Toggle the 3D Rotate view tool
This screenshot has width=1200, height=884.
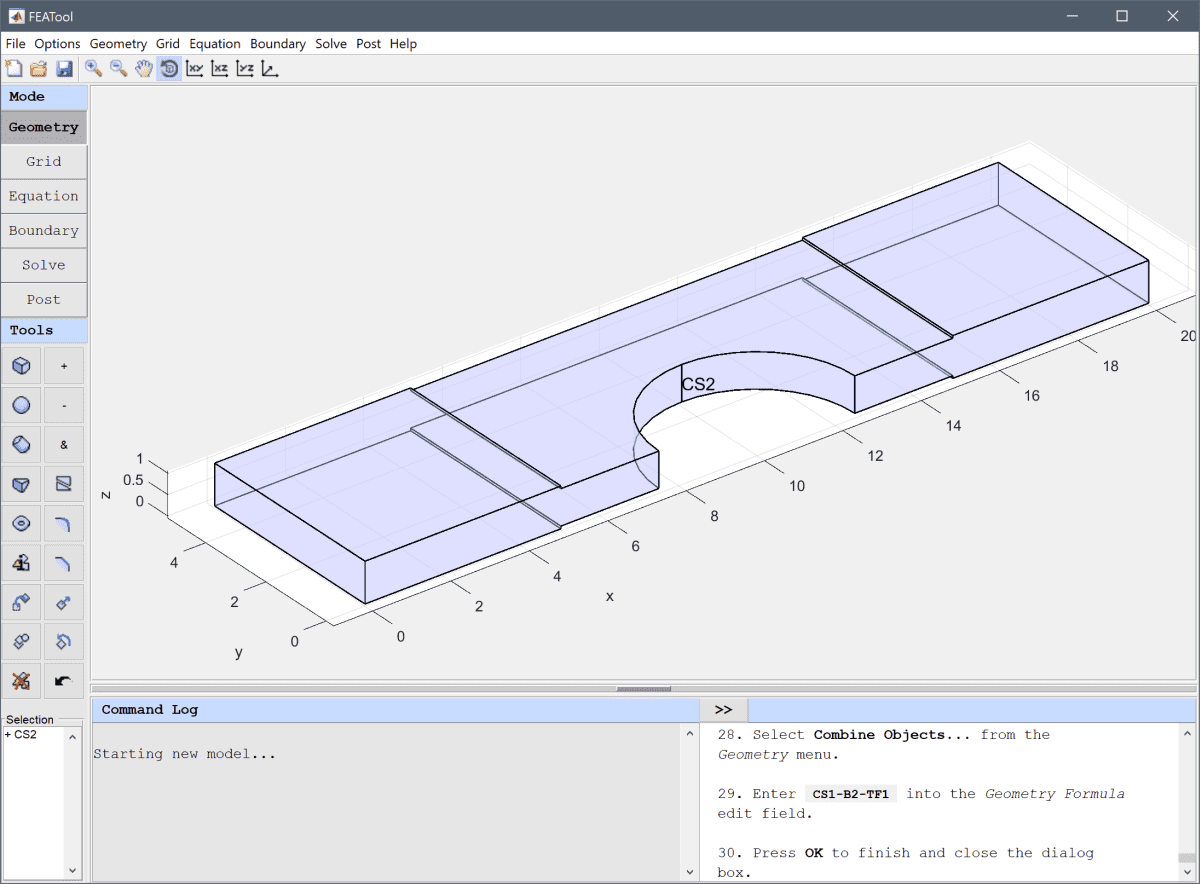coord(169,69)
